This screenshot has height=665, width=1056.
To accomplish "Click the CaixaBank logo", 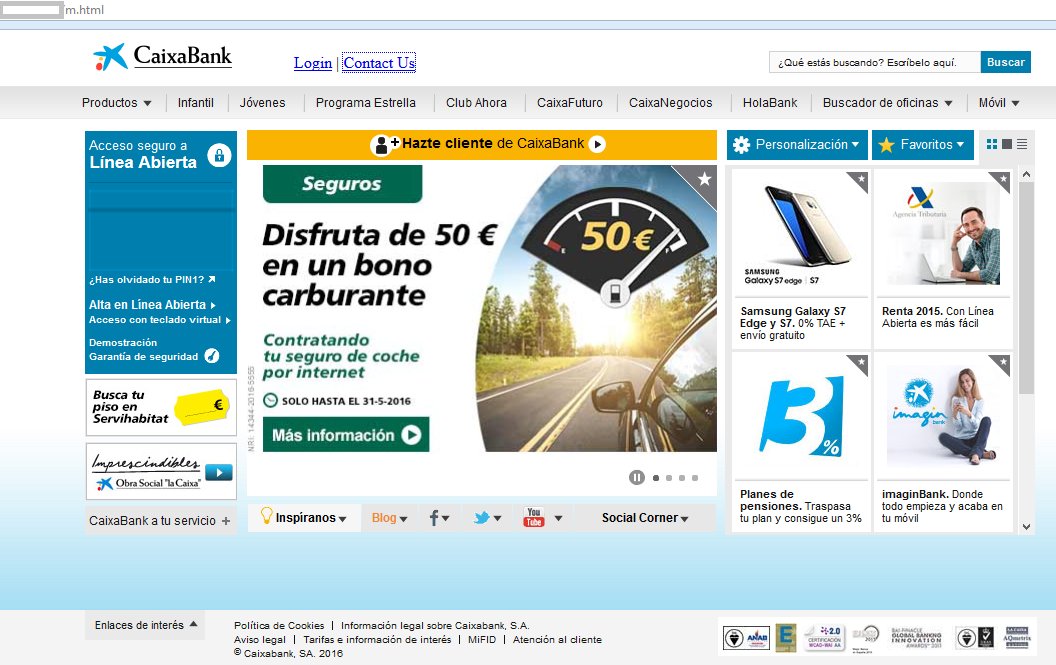I will (x=162, y=57).
